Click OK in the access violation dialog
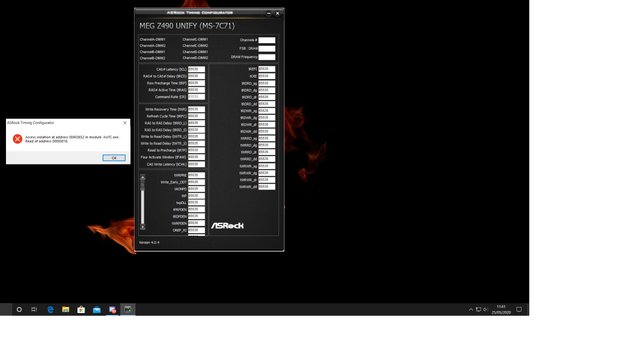 pyautogui.click(x=114, y=158)
